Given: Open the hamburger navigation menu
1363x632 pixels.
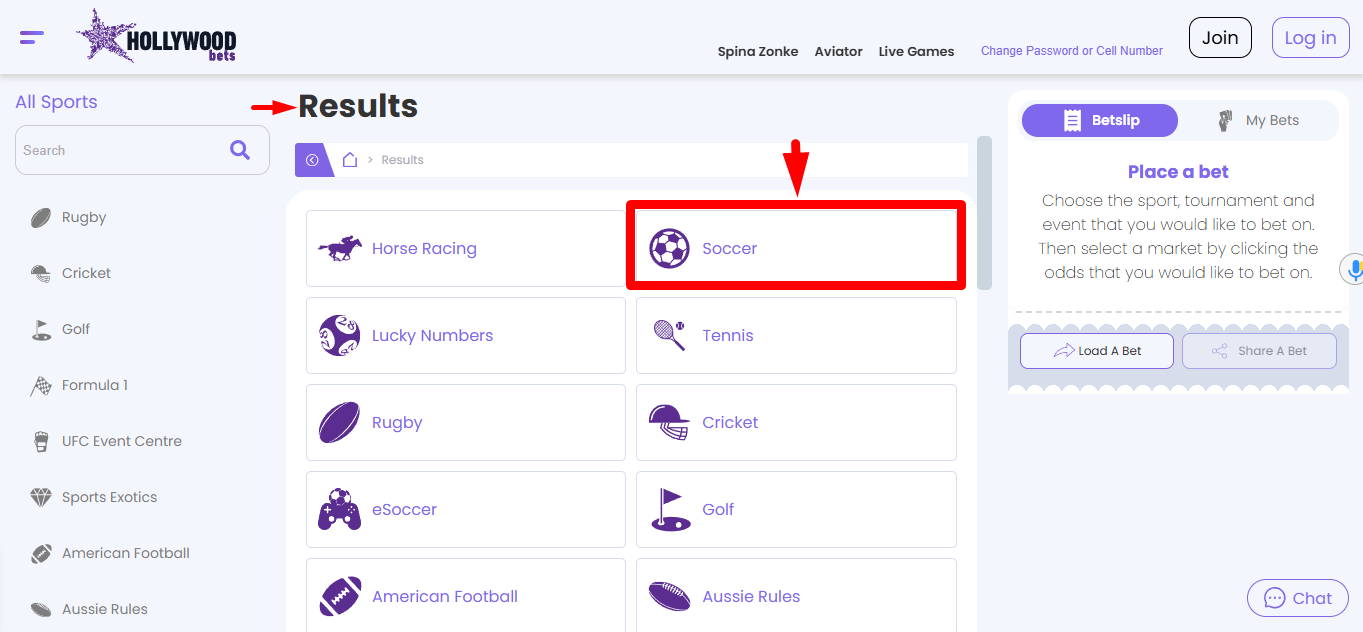Looking at the screenshot, I should 30,36.
